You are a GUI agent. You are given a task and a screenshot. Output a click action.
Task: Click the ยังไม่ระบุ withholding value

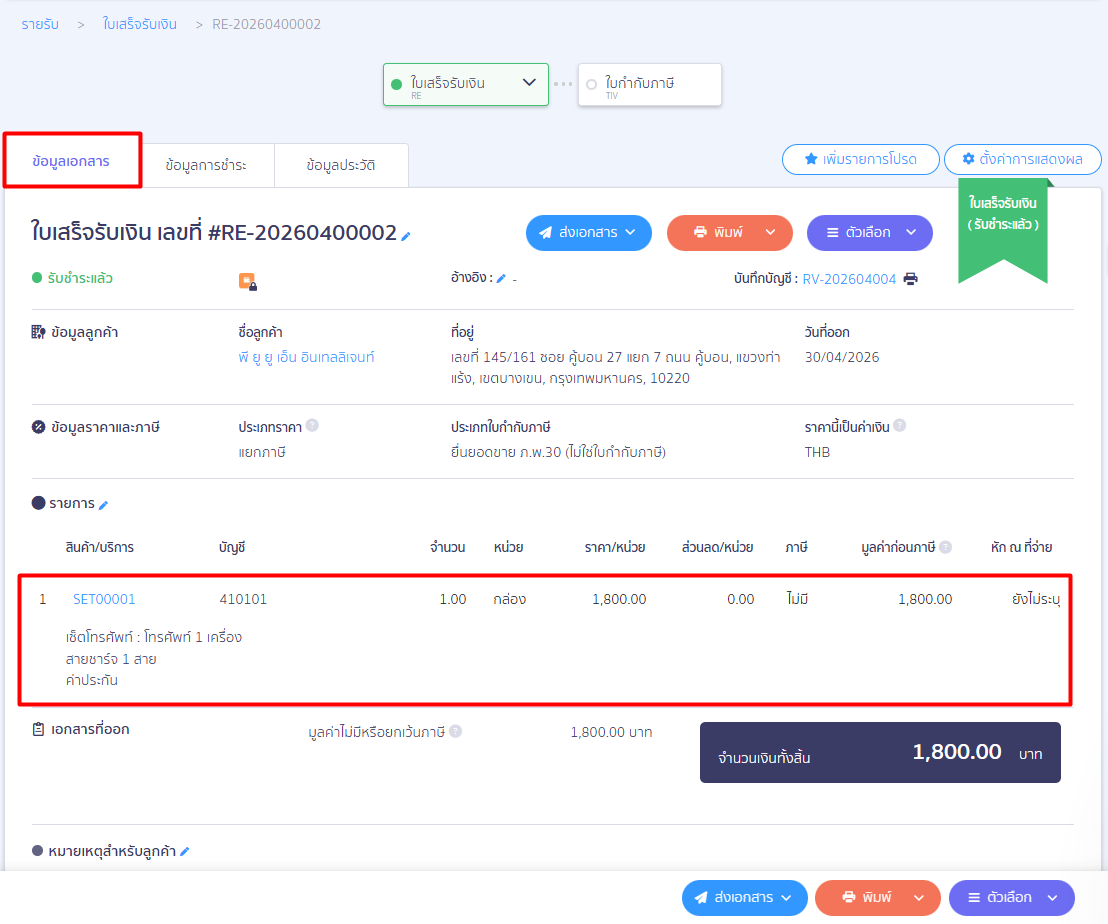[1035, 599]
